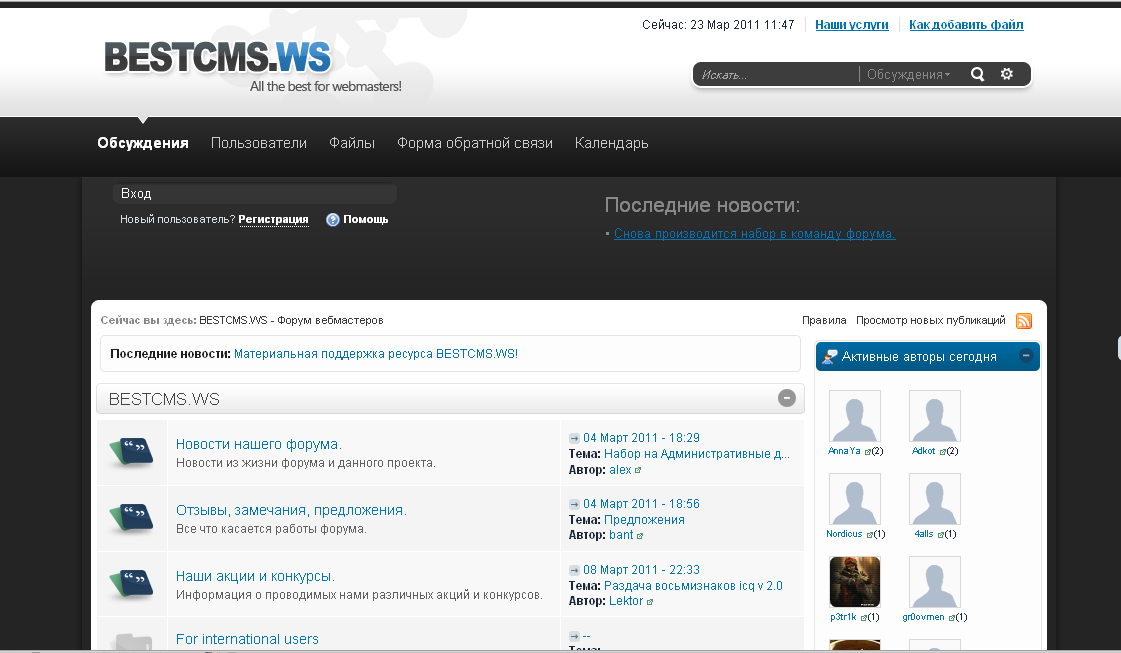Collapse Активные авторы сегодня panel
Screen dimensions: 1121x653
pyautogui.click(x=1026, y=355)
